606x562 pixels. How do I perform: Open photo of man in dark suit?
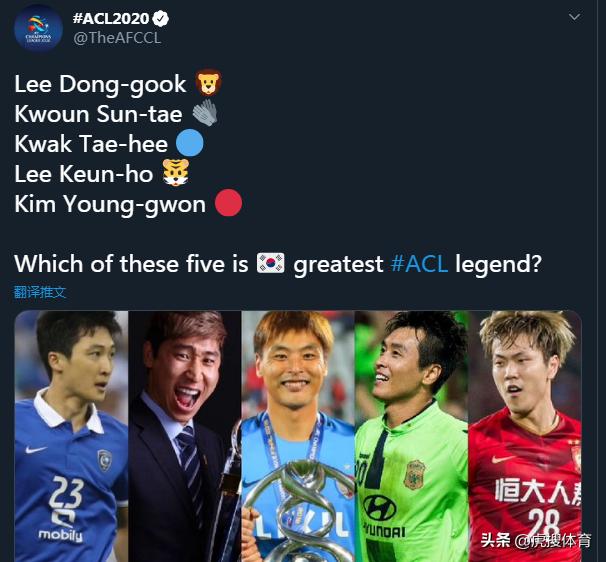[x=185, y=436]
